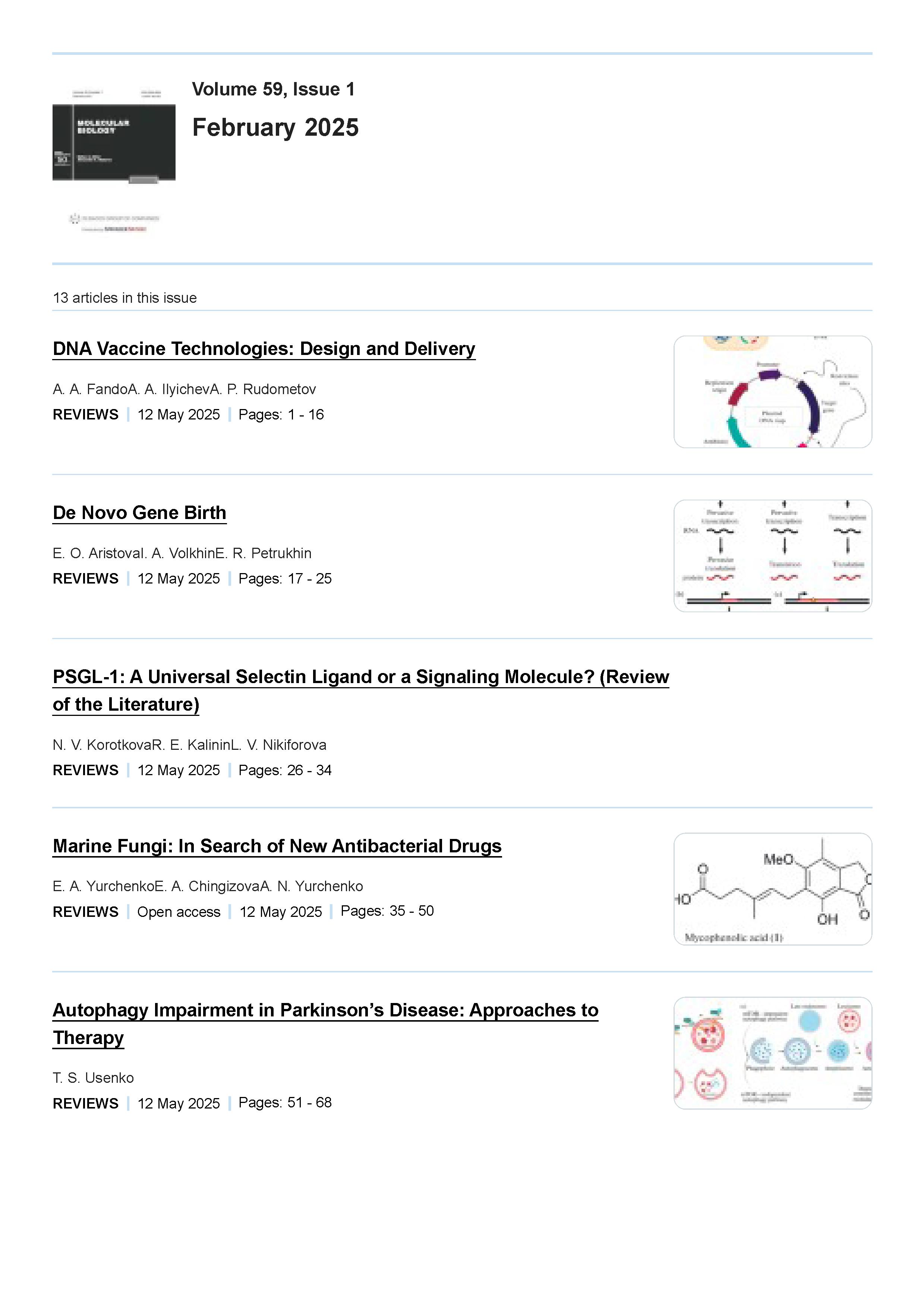The image size is (924, 1308).
Task: Click the autophagy pathway illustration thumbnail
Action: click(x=773, y=1053)
